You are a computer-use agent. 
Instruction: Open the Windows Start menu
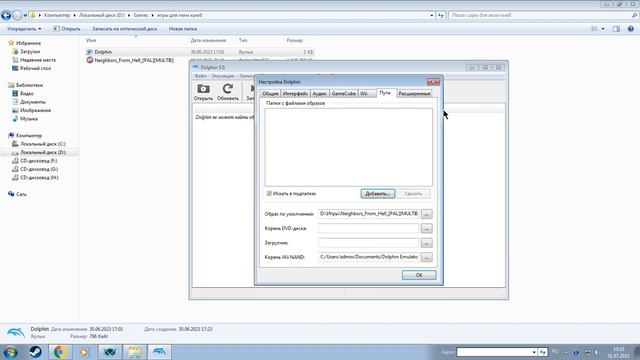(11, 352)
